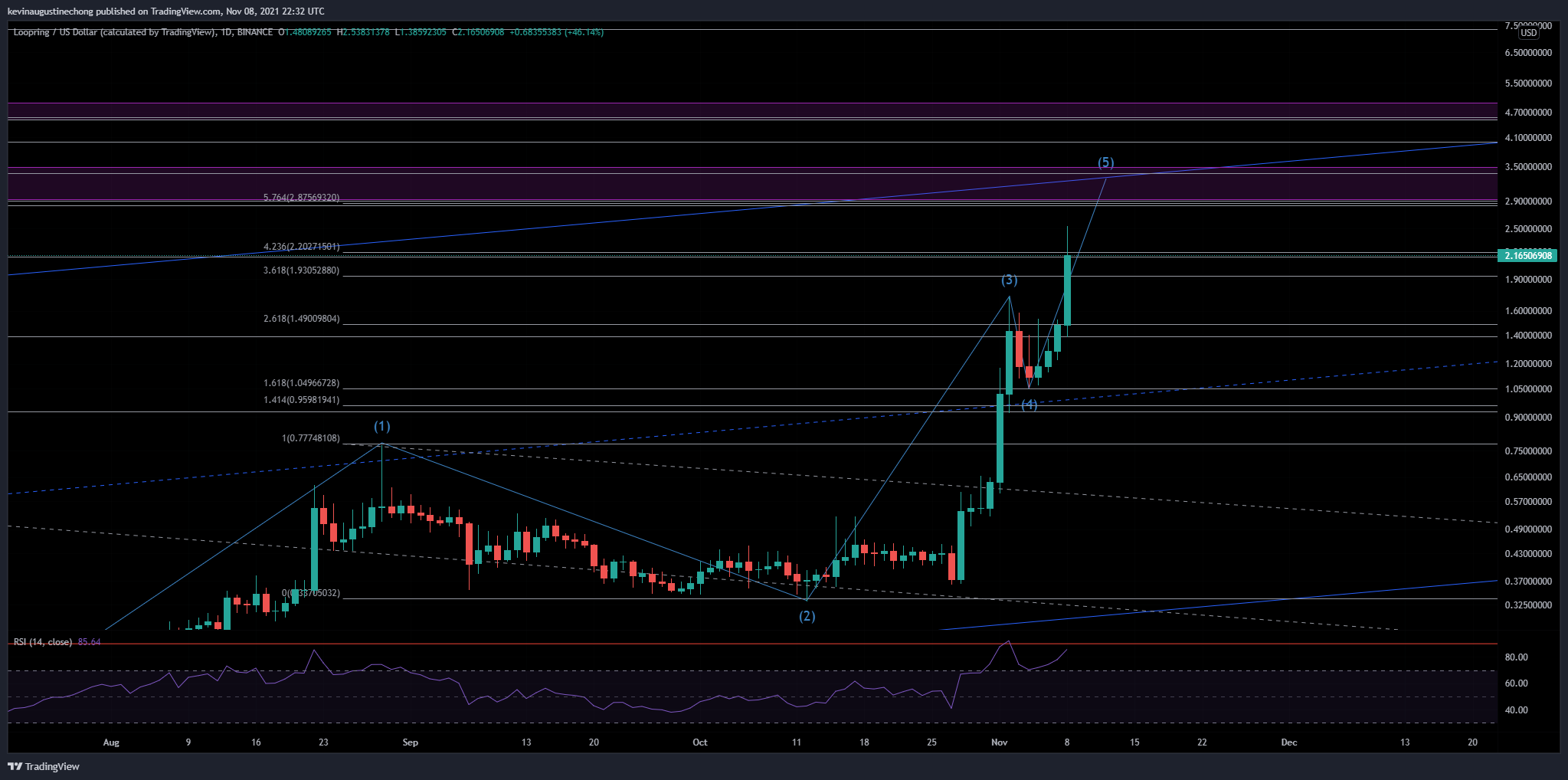The width and height of the screenshot is (1568, 780).
Task: Click the 0.75000000 price axis label
Action: 1528,451
